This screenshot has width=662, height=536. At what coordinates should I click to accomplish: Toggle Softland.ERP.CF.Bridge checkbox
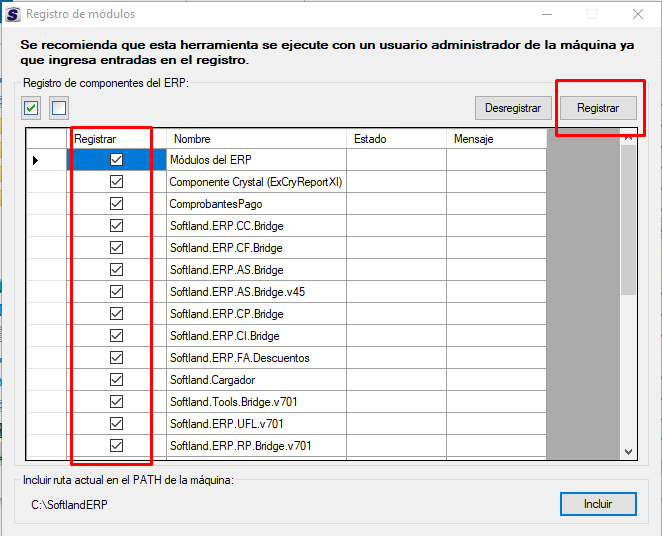click(x=117, y=247)
